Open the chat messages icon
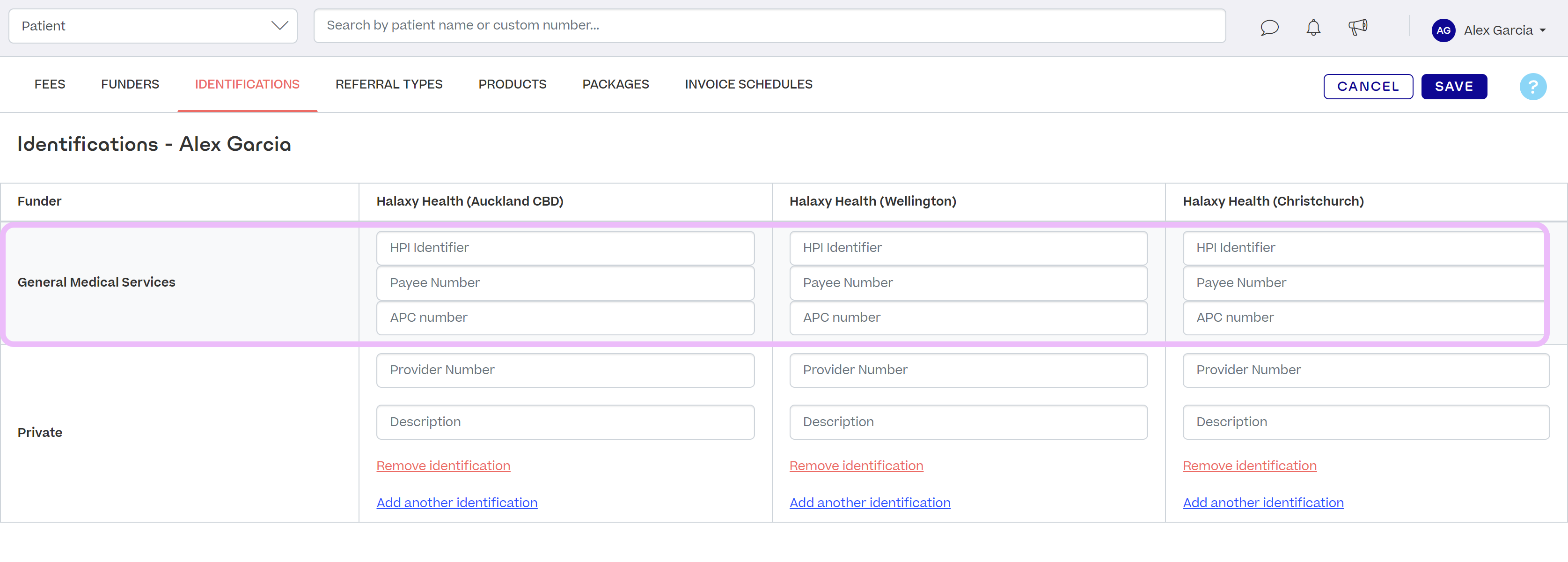Image resolution: width=1568 pixels, height=562 pixels. point(1269,28)
